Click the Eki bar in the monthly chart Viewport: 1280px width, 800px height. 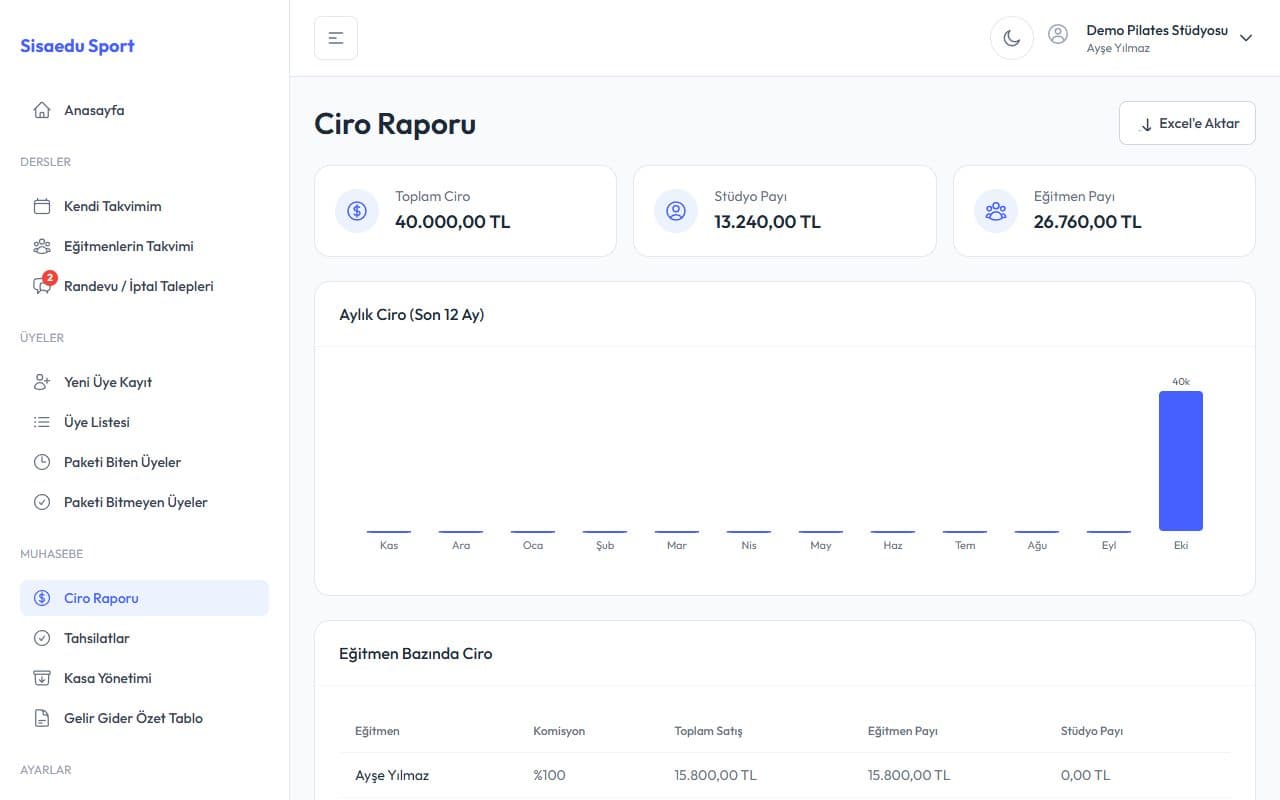[1181, 461]
